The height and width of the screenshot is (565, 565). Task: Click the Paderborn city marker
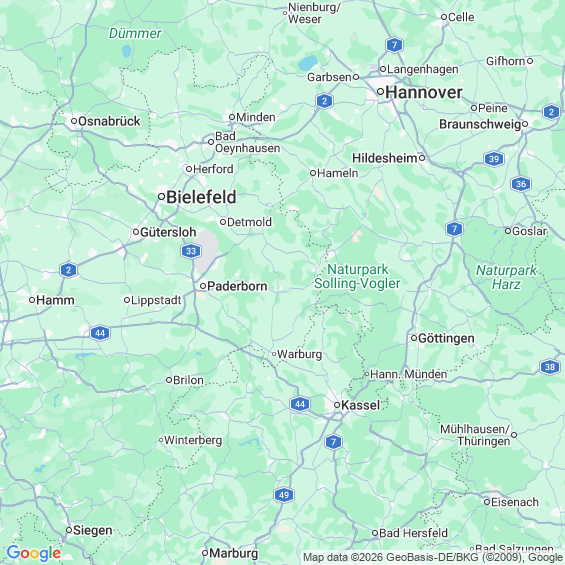click(203, 286)
